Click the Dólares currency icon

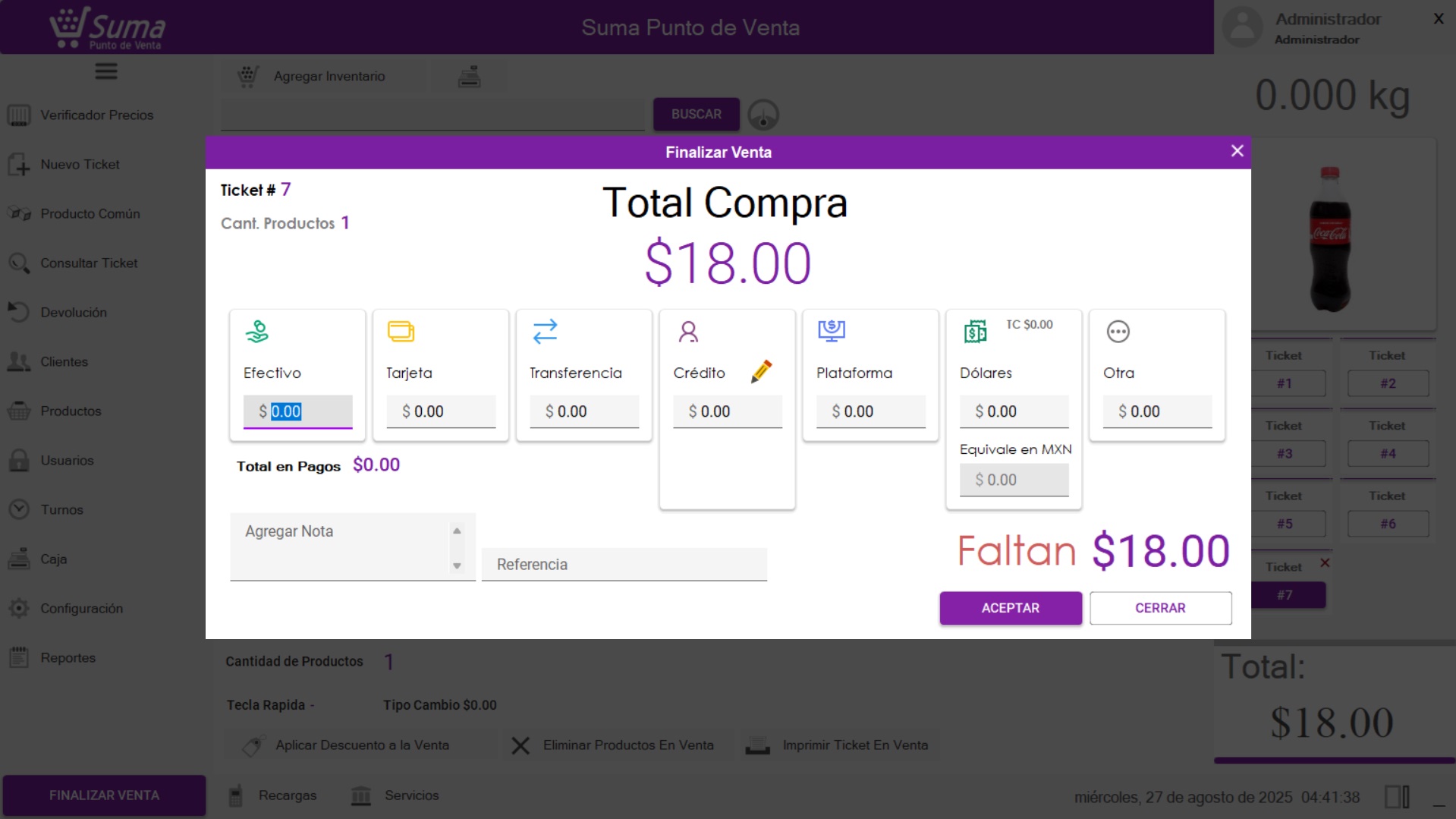tap(975, 332)
